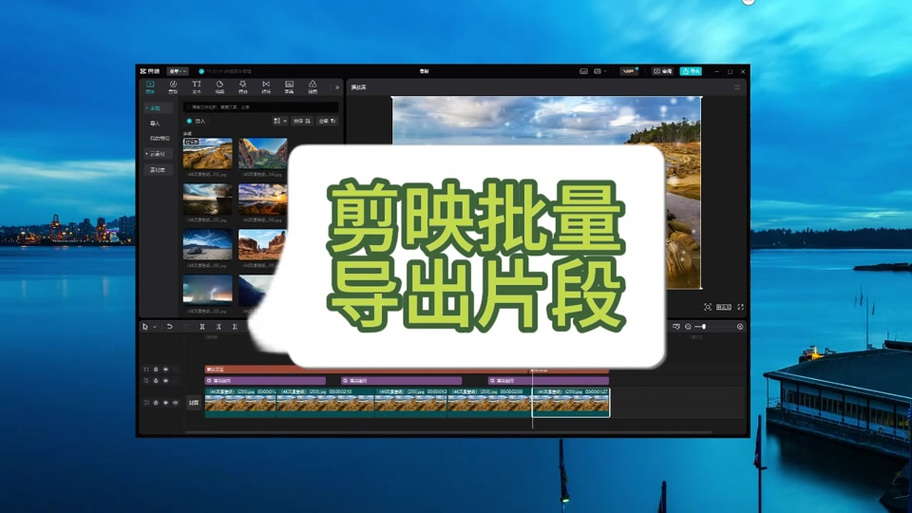Viewport: 912px width, 513px height.
Task: Hide the effects track with eye icon
Action: click(x=166, y=381)
